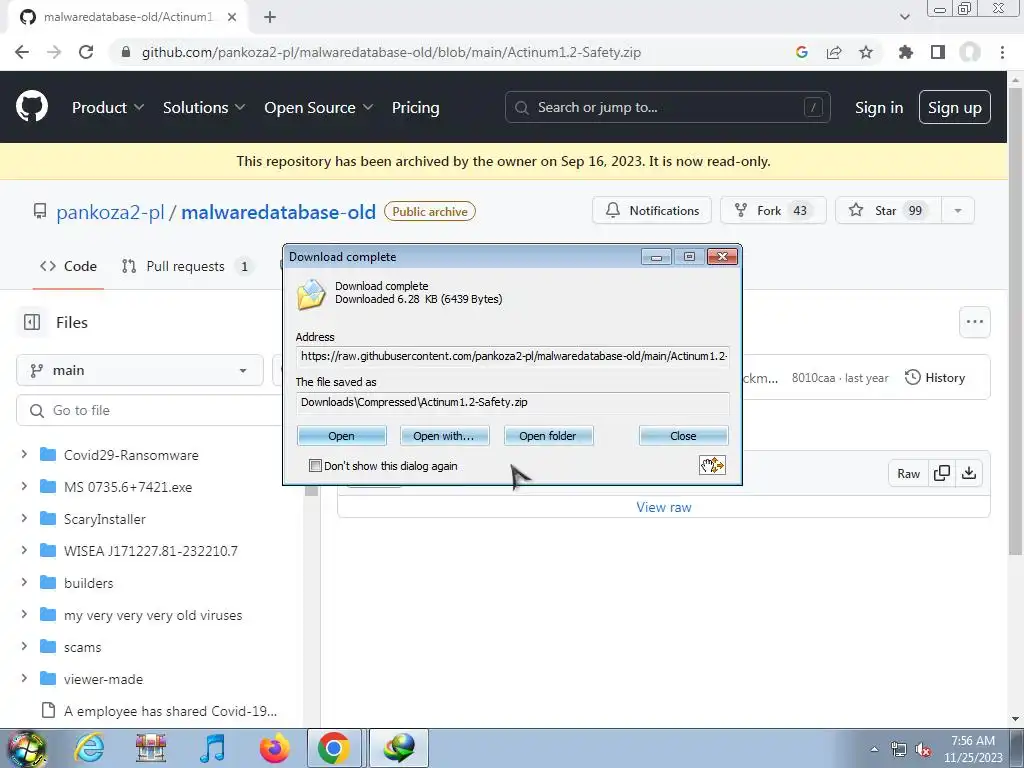Screen dimensions: 1024x768
Task: Click the taskbar clock showing 7:56 AM
Action: (973, 749)
